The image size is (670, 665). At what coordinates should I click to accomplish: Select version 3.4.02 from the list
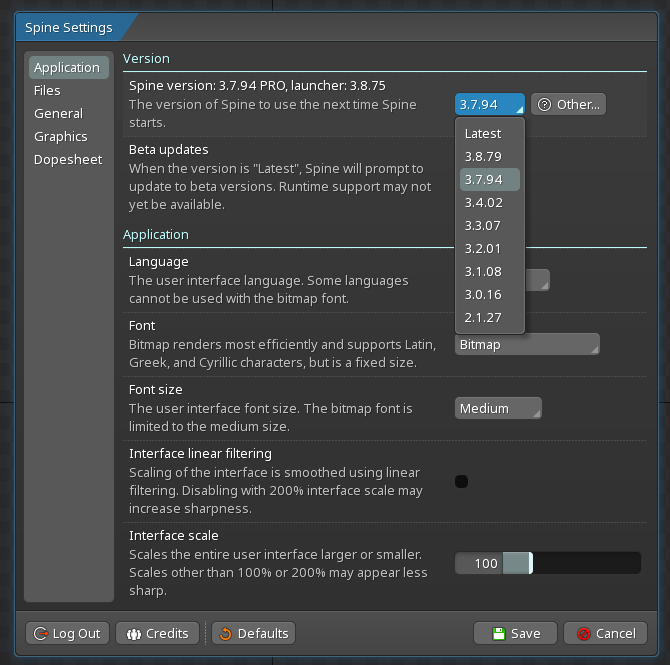click(x=490, y=203)
